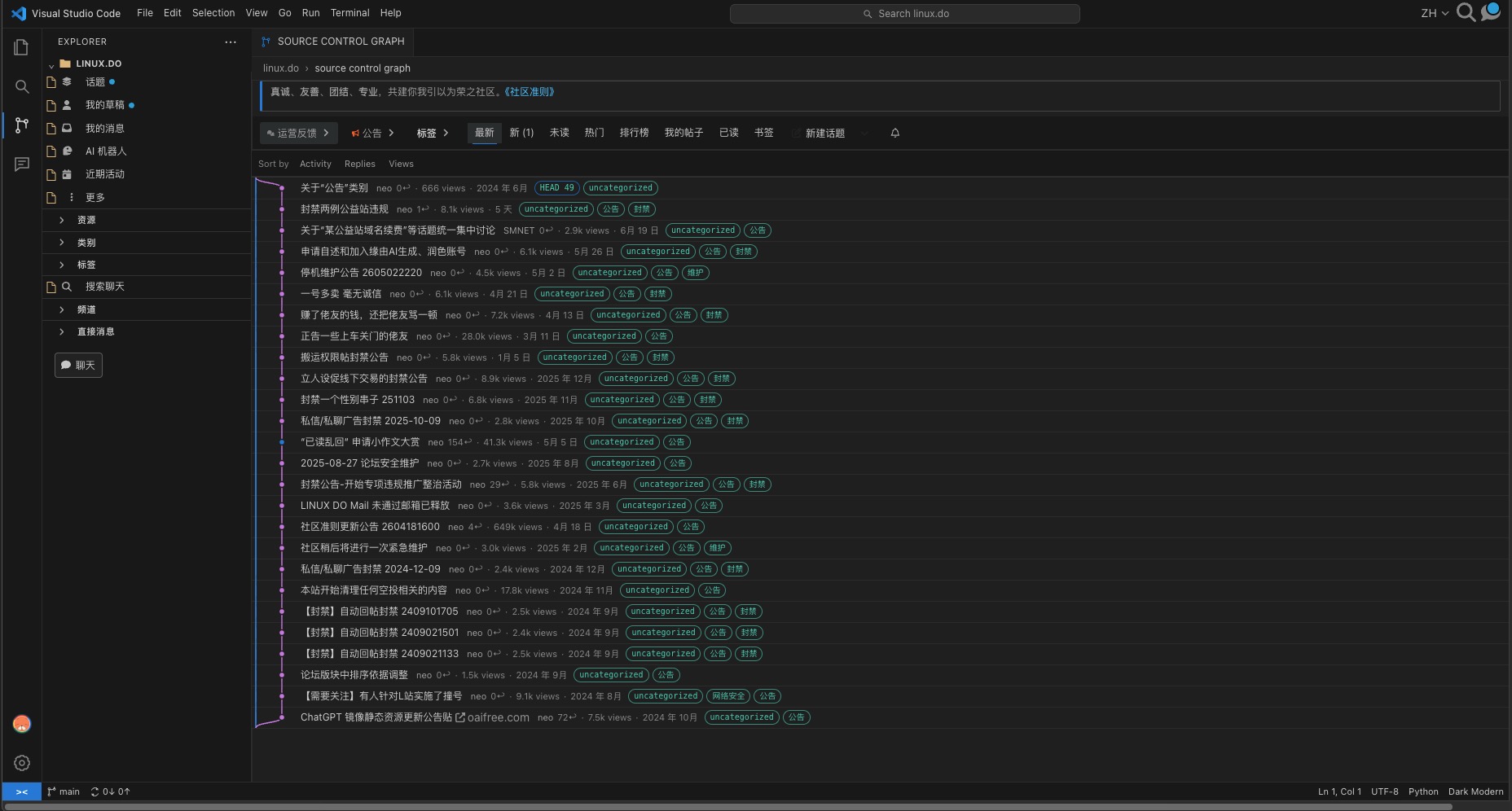Select the 未读 tab
The width and height of the screenshot is (1512, 811).
pos(559,133)
